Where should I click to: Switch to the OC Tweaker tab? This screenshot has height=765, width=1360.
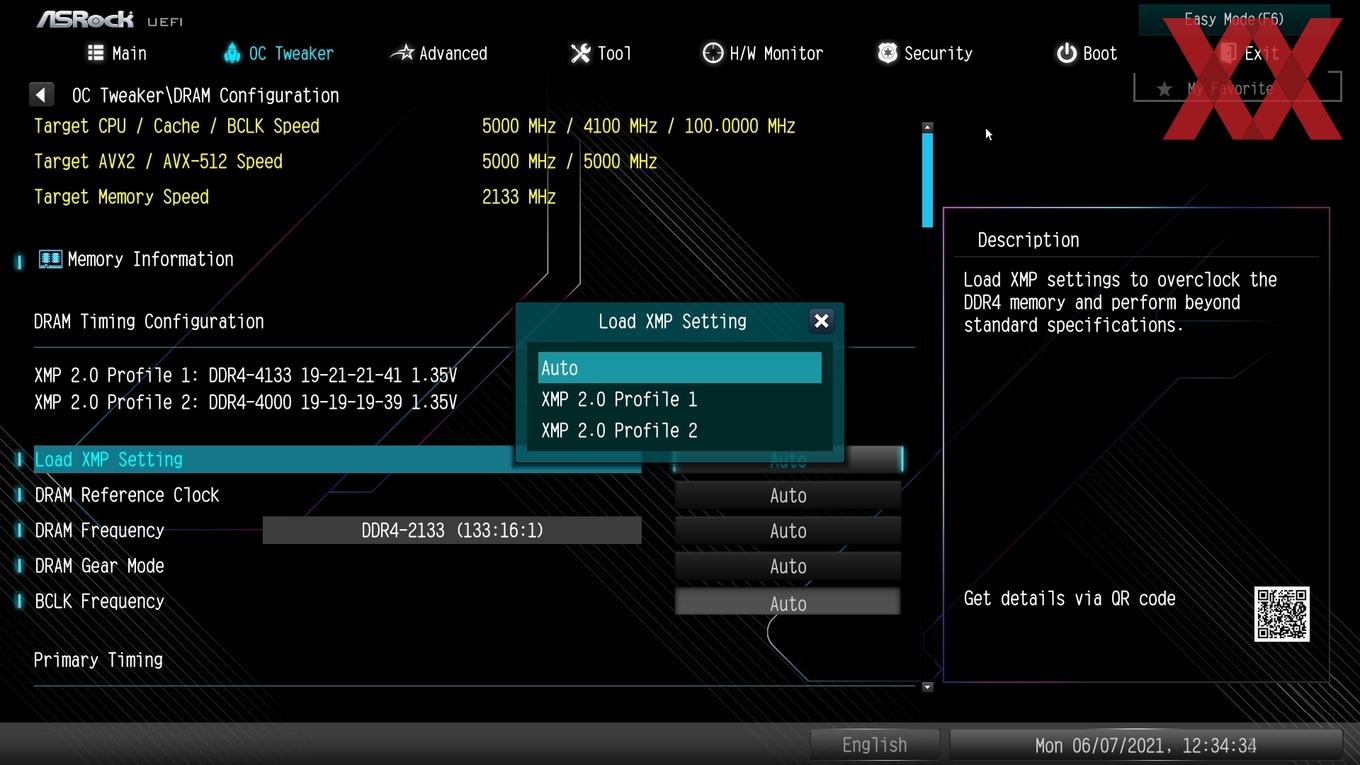(277, 53)
